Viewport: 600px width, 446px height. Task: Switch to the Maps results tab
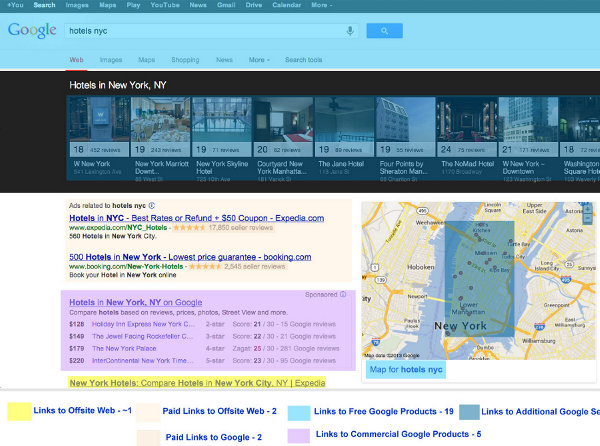pyautogui.click(x=147, y=60)
